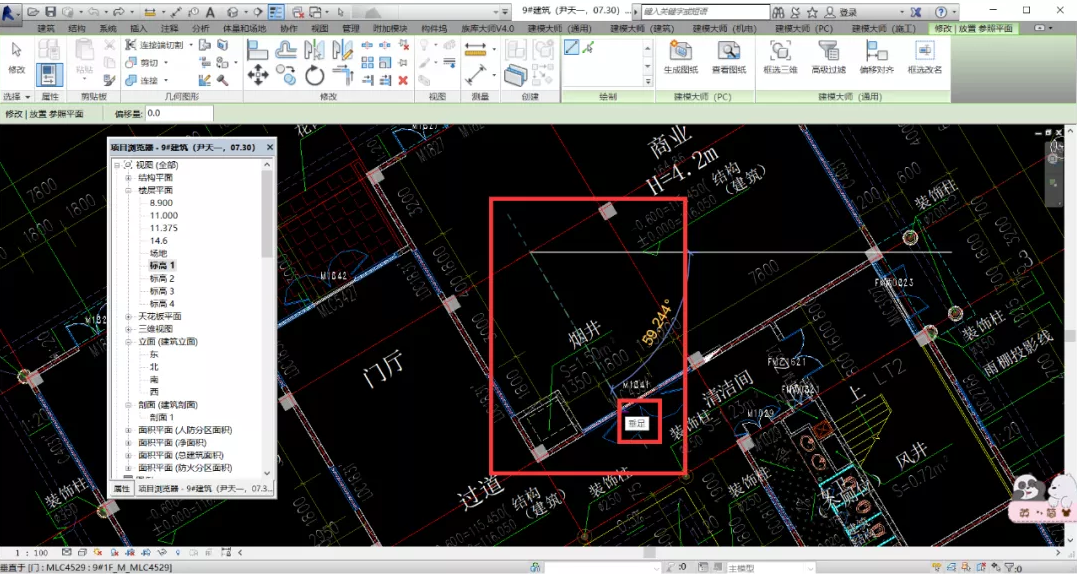Toggle the Draw Line option in 绘制 panel

click(571, 47)
